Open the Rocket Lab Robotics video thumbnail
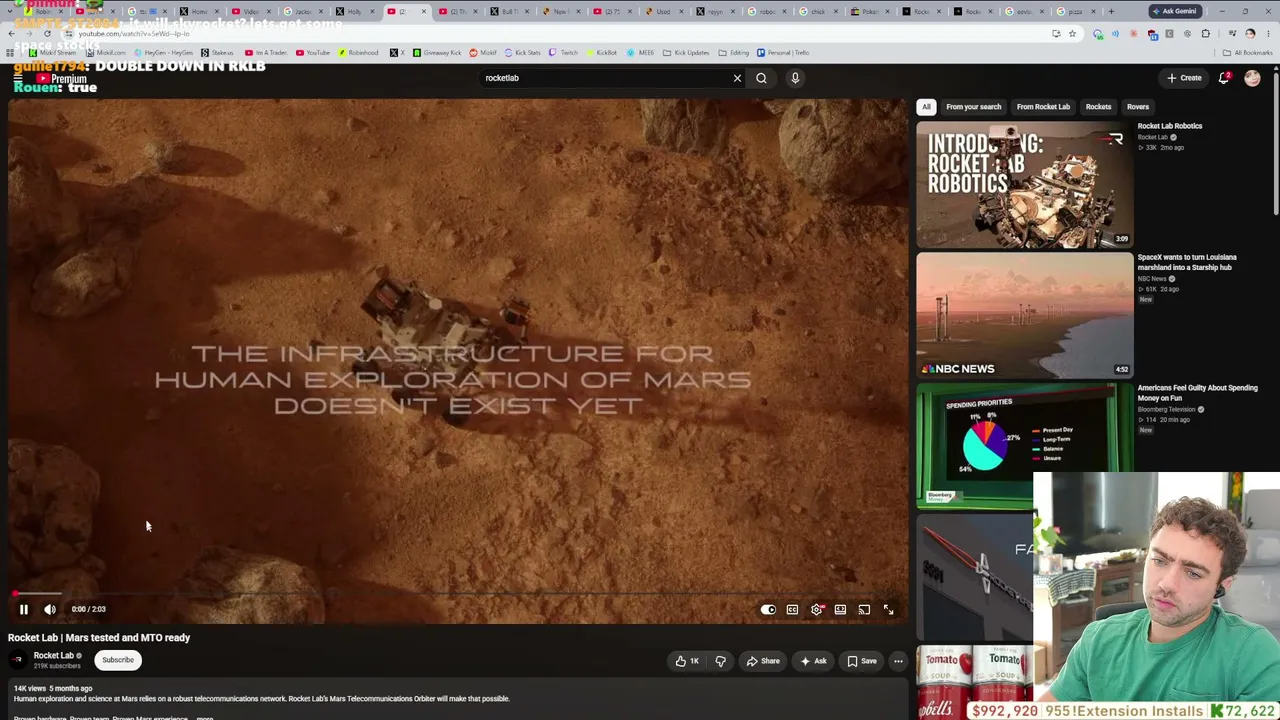The height and width of the screenshot is (720, 1280). point(1025,184)
